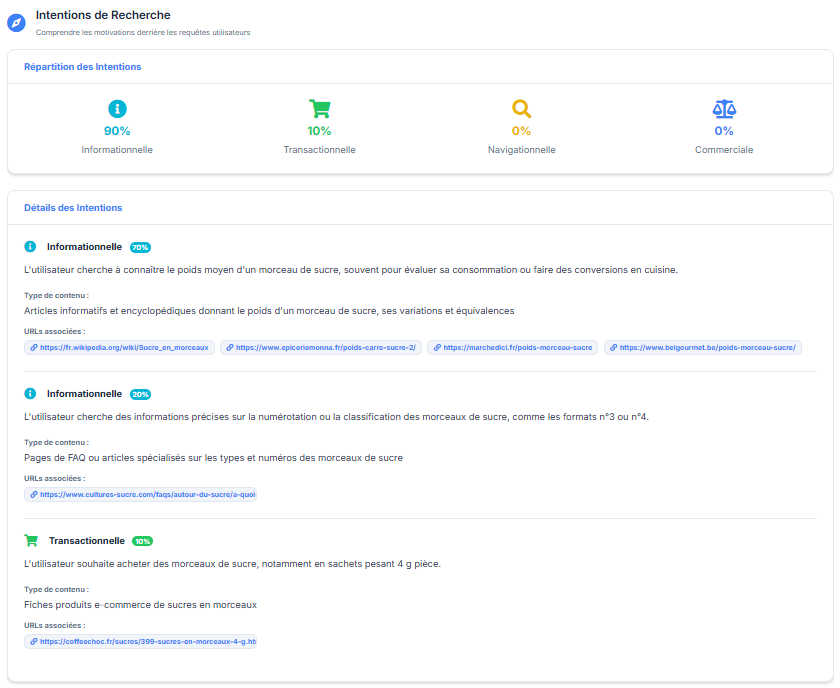Click link icon in the marchedici URL chip

coord(437,348)
